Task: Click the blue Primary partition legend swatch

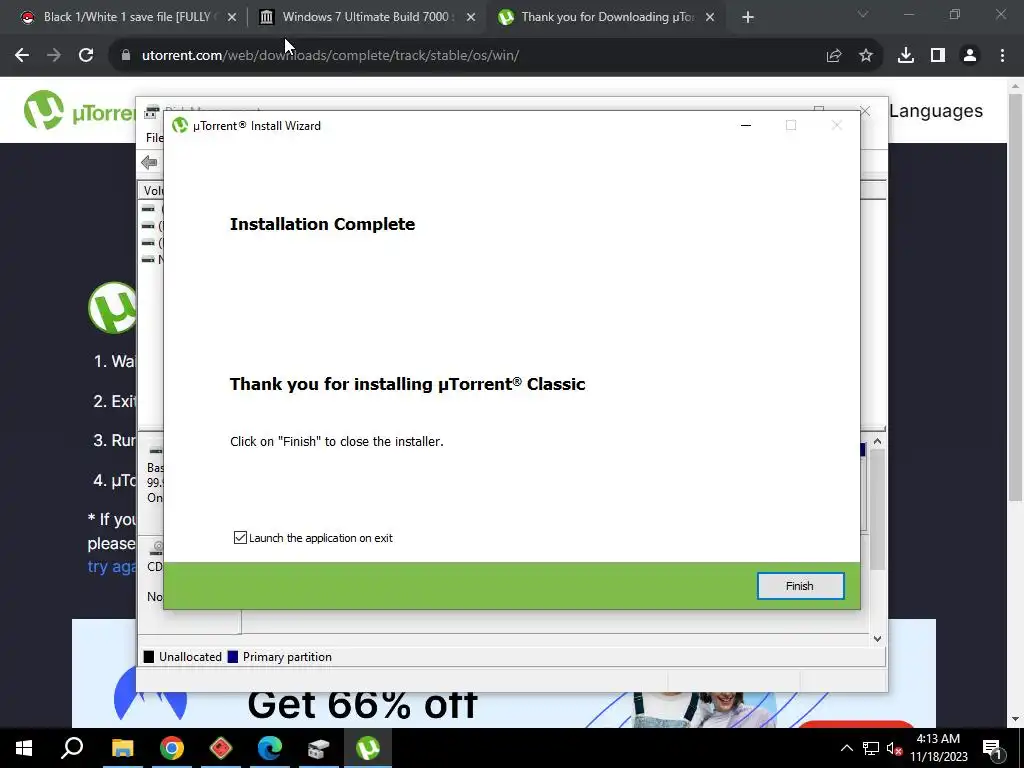Action: tap(232, 657)
